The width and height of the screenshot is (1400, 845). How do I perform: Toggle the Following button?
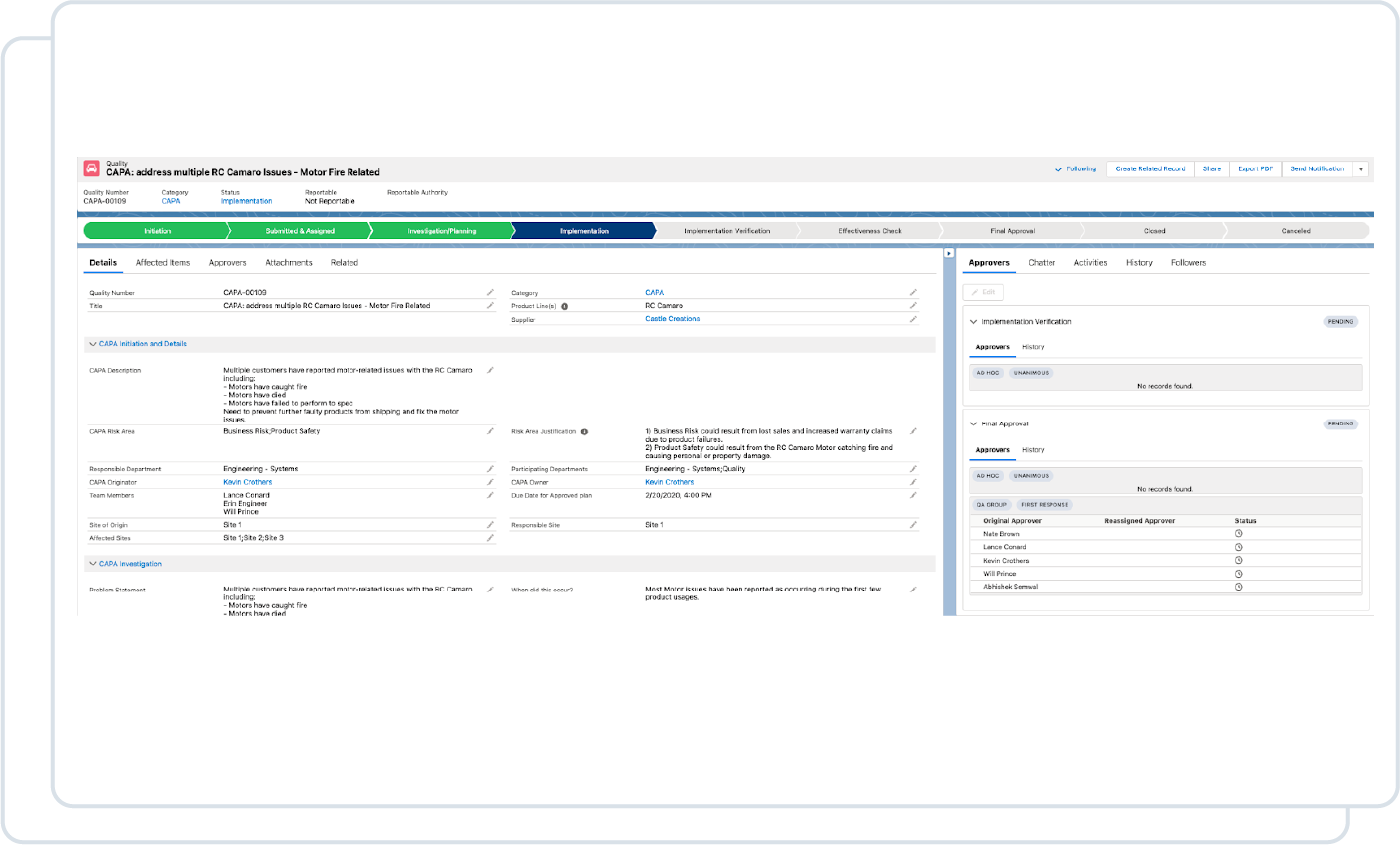pyautogui.click(x=1075, y=169)
